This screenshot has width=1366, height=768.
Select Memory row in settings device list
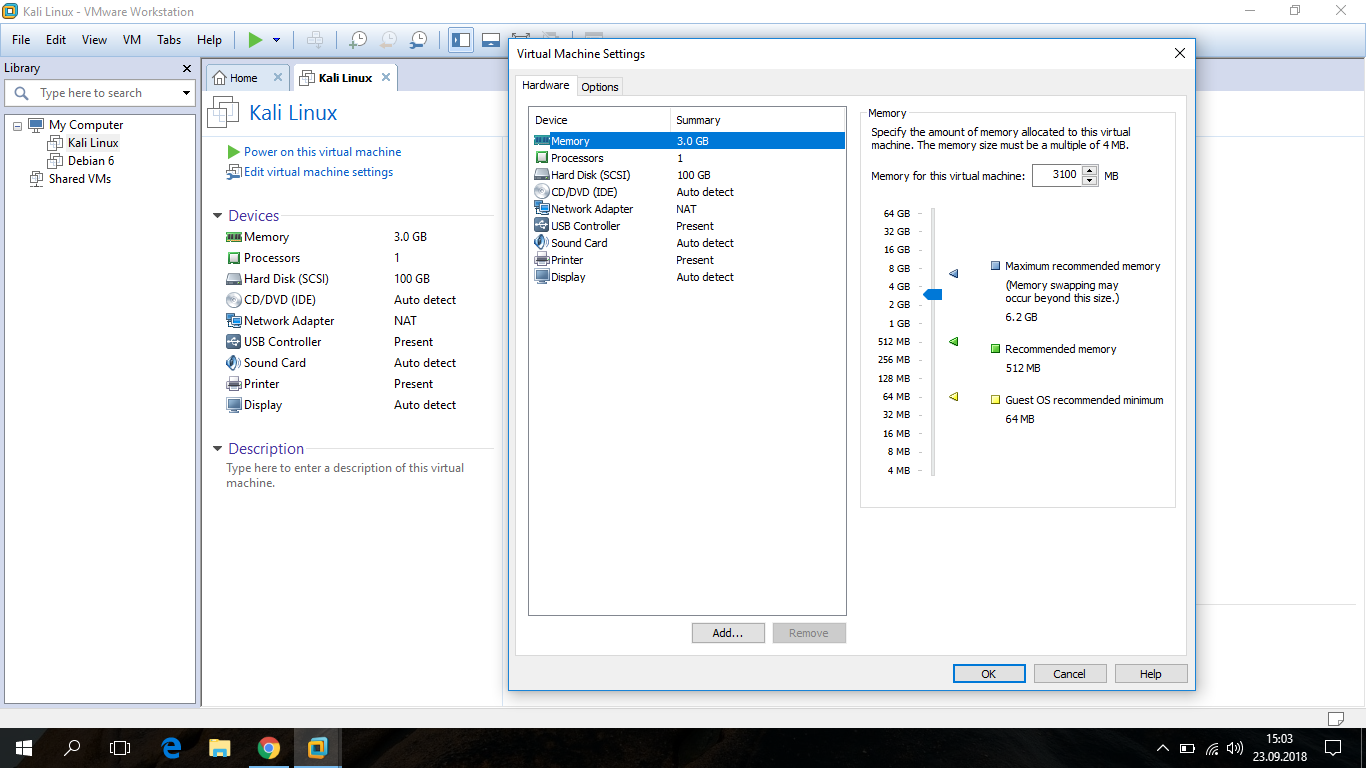(687, 141)
